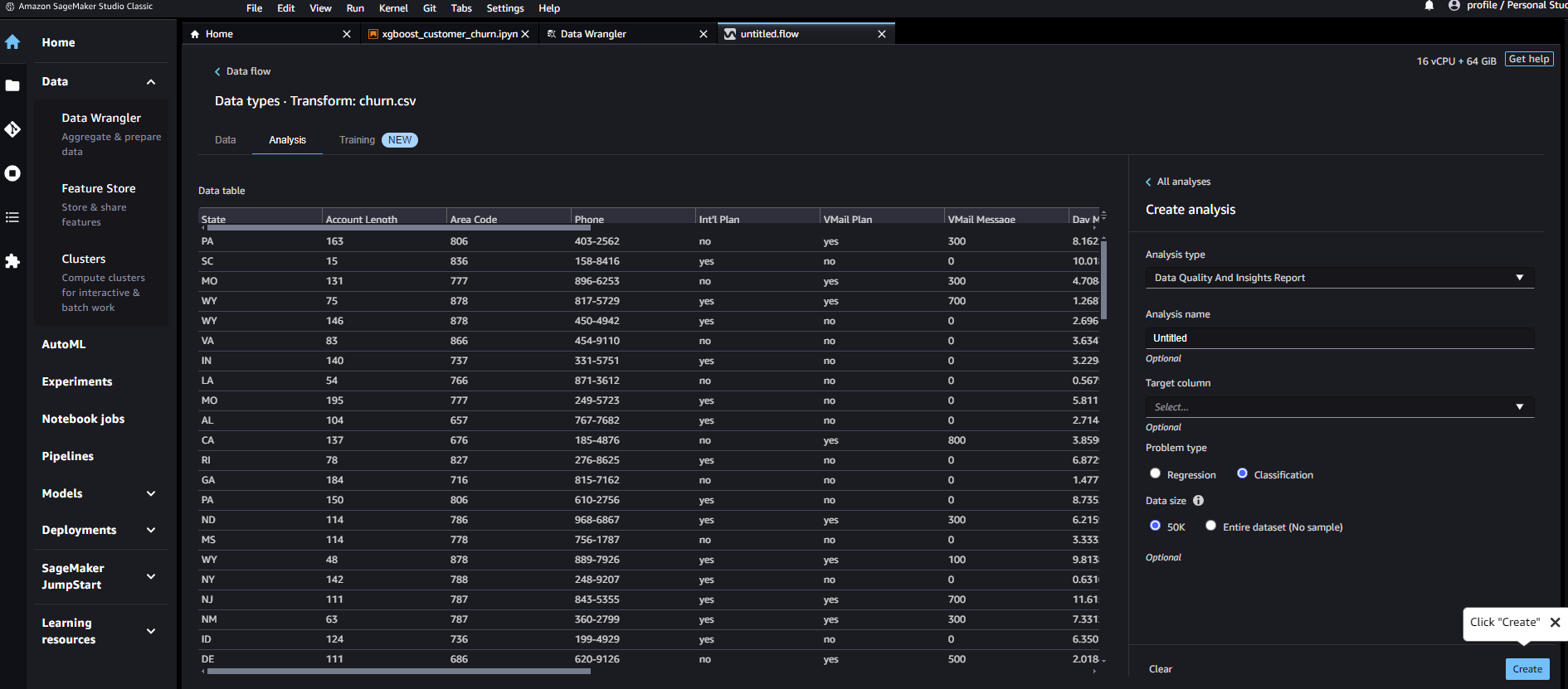Click the Area Code column header

point(474,219)
